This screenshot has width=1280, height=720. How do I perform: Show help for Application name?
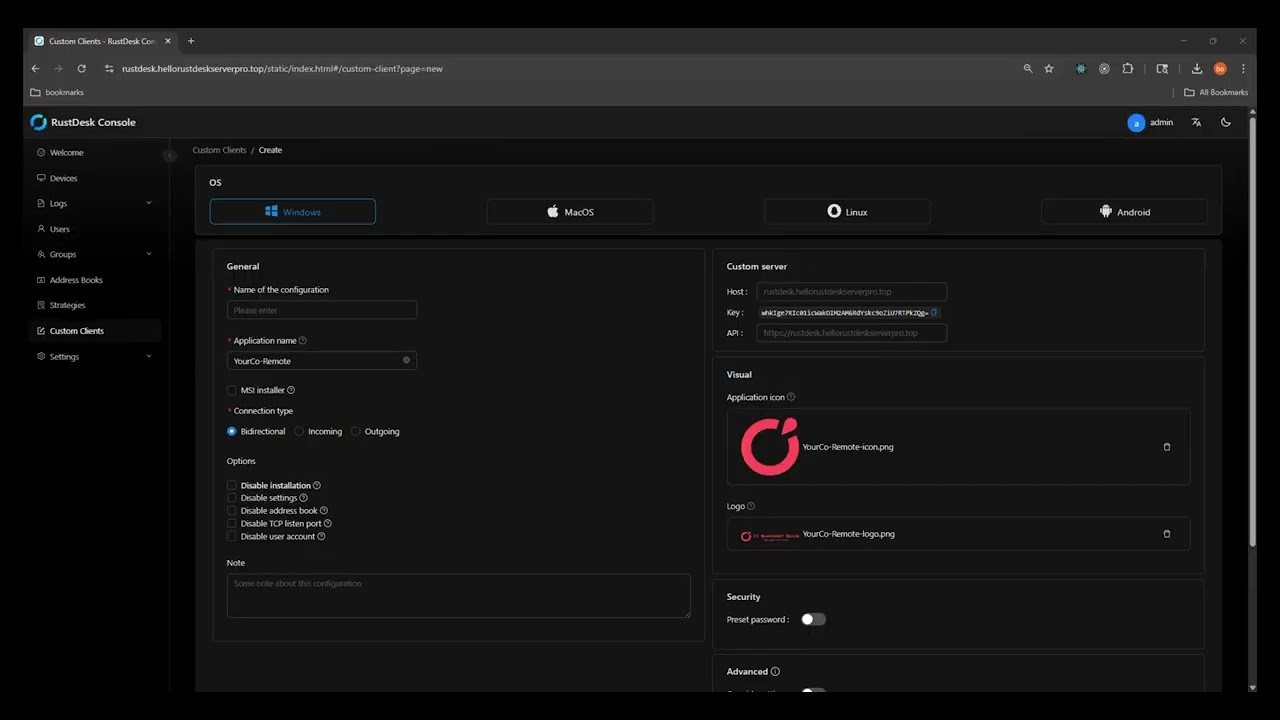(303, 341)
